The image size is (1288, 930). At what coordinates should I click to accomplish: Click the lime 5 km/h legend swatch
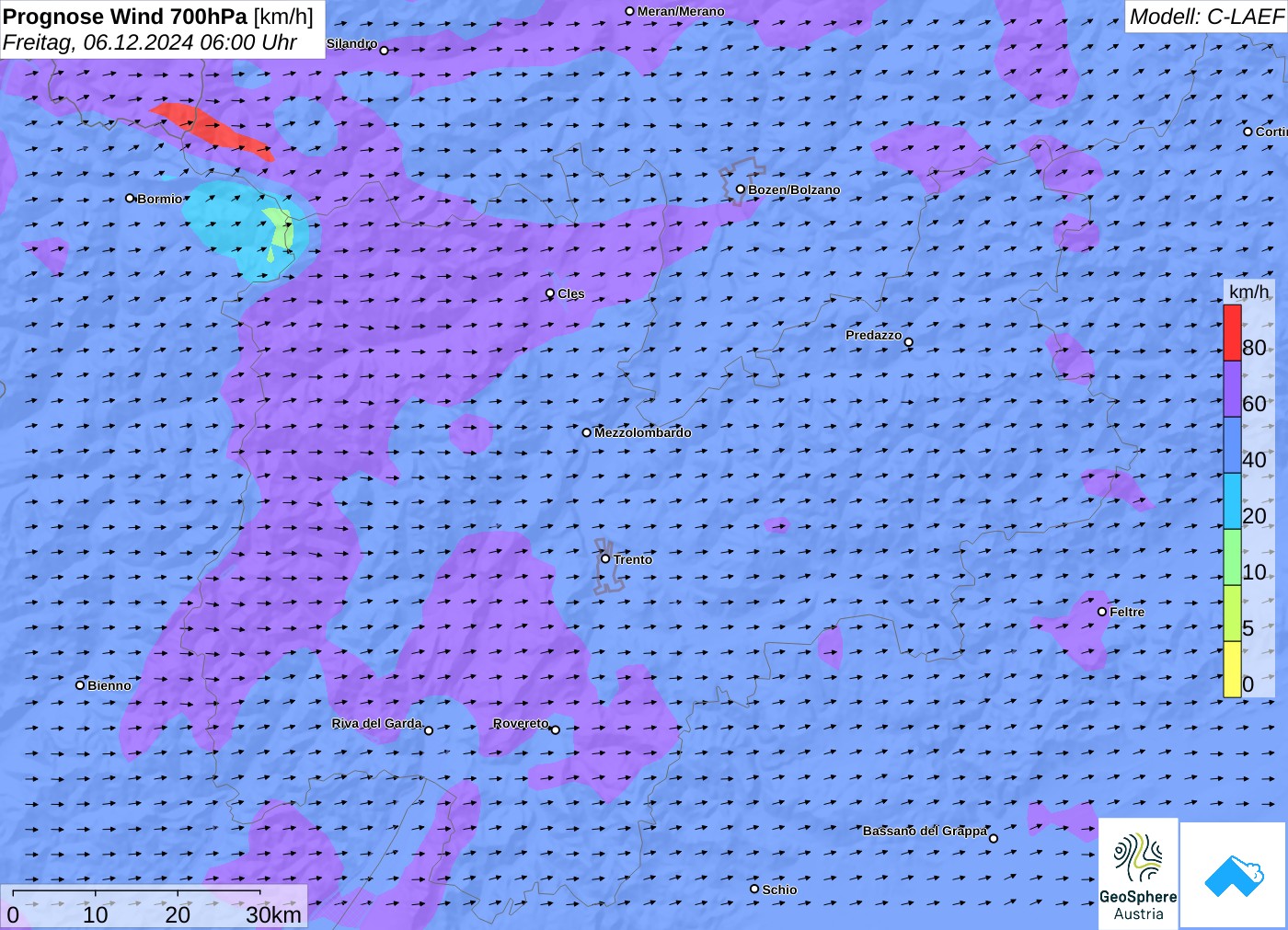pyautogui.click(x=1232, y=613)
